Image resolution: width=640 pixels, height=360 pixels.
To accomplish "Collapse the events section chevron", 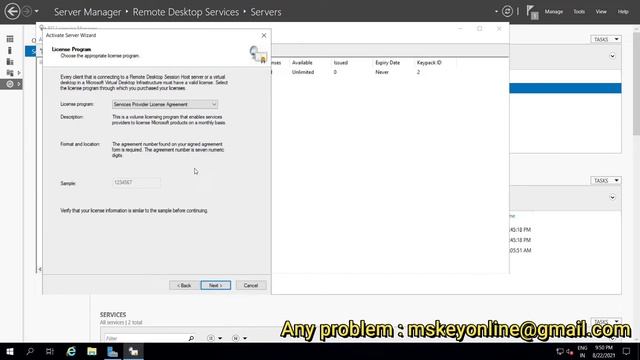I will [612, 198].
